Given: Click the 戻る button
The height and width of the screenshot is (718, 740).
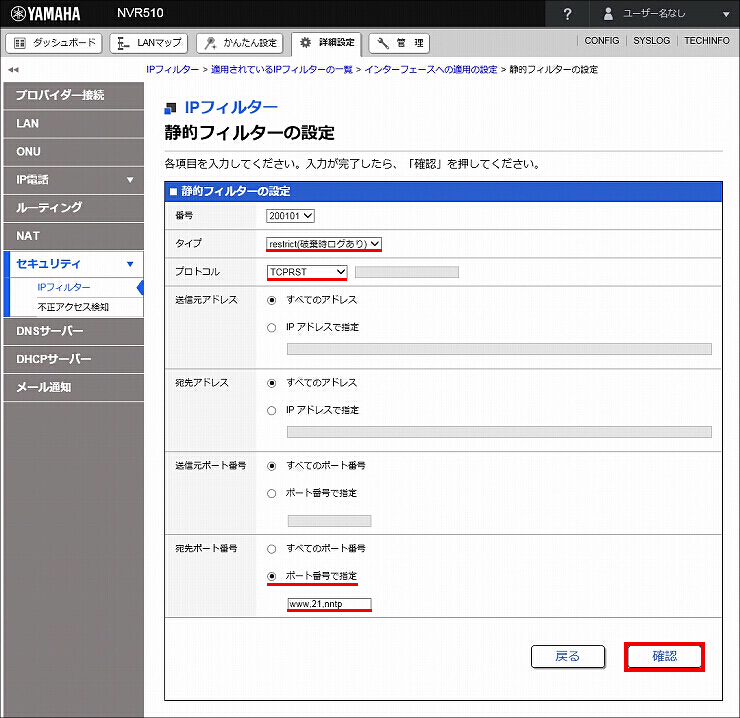Looking at the screenshot, I should pos(568,657).
